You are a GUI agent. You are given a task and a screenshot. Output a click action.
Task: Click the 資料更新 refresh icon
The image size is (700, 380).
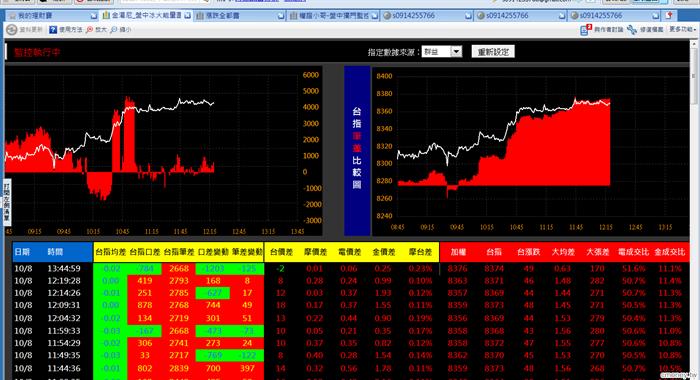(x=11, y=30)
